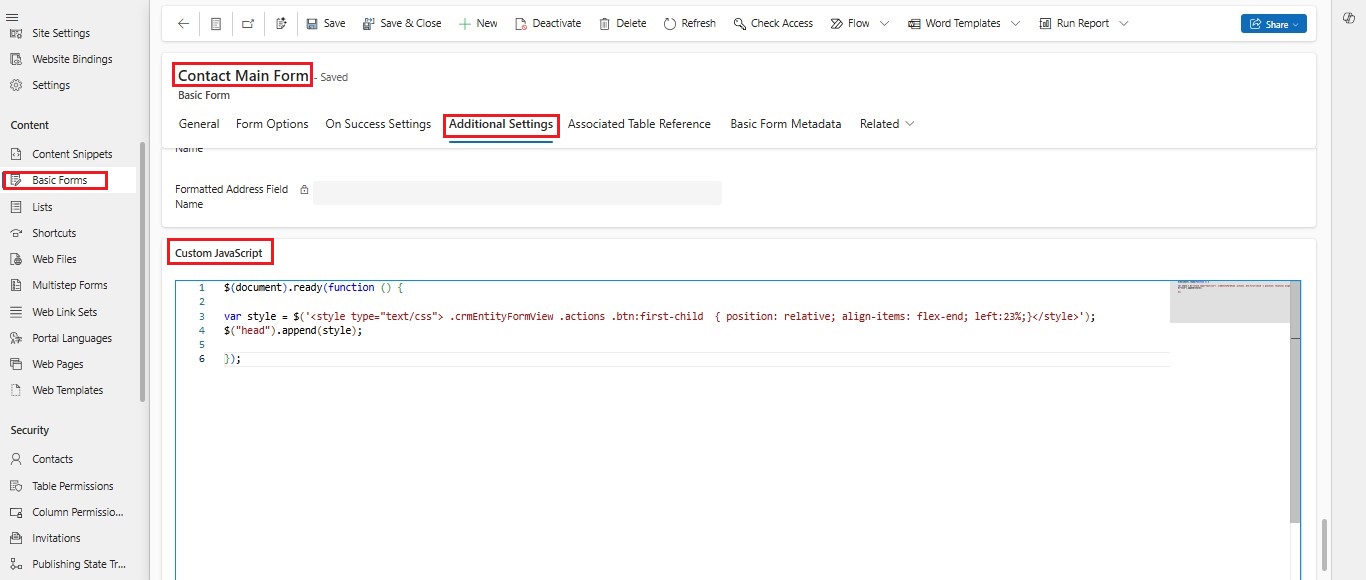This screenshot has height=580, width=1366.
Task: Click the lock icon beside Formatted Address
Action: (304, 189)
